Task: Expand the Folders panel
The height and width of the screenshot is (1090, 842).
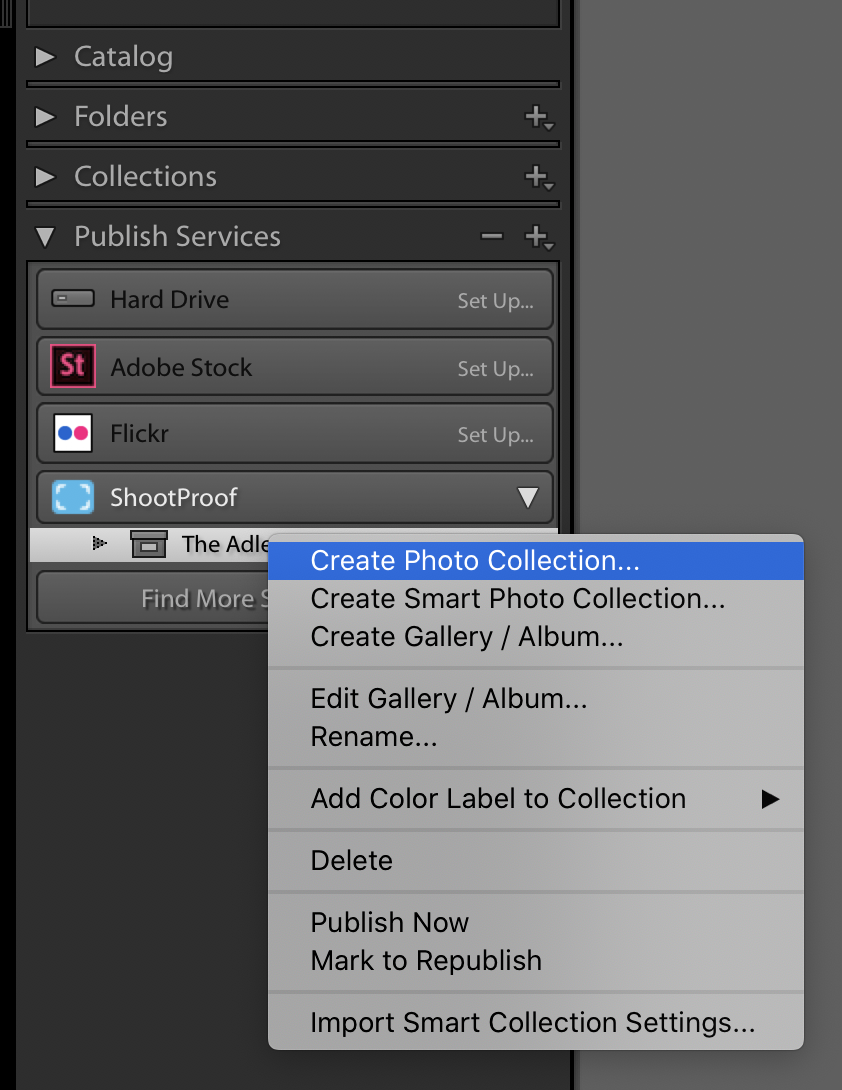Action: point(45,117)
